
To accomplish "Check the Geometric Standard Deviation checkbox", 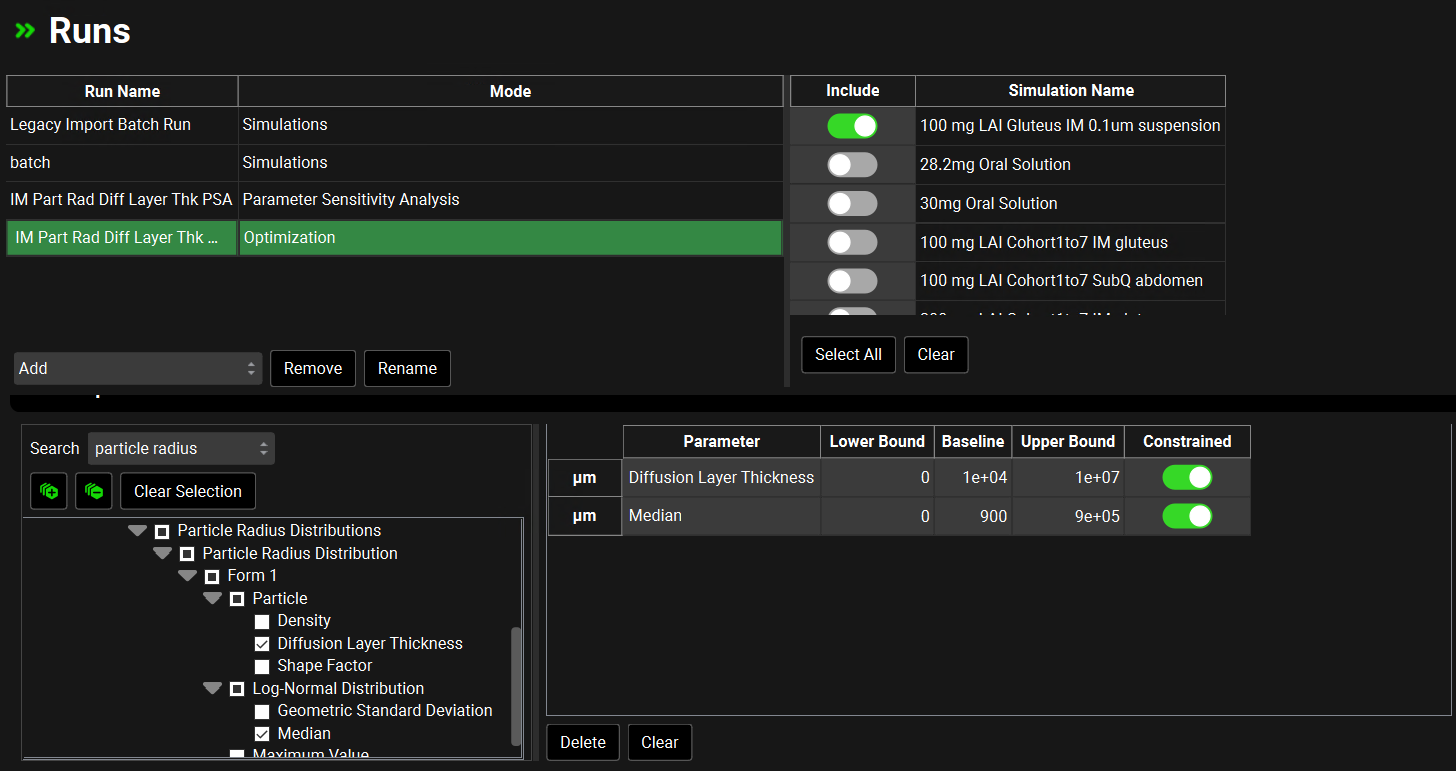I will click(x=262, y=711).
